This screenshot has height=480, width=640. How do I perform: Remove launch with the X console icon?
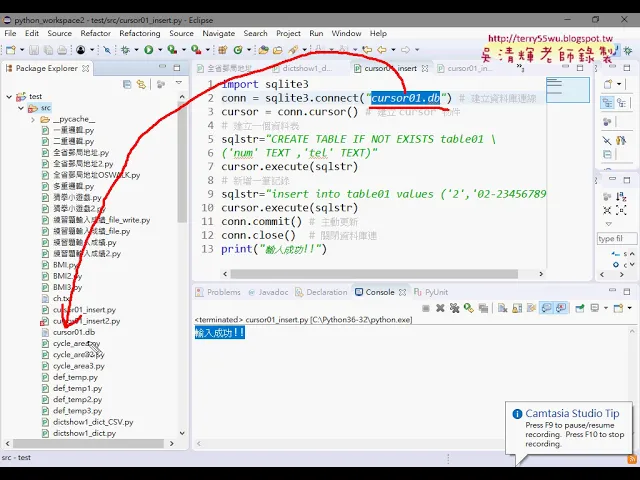(x=440, y=308)
